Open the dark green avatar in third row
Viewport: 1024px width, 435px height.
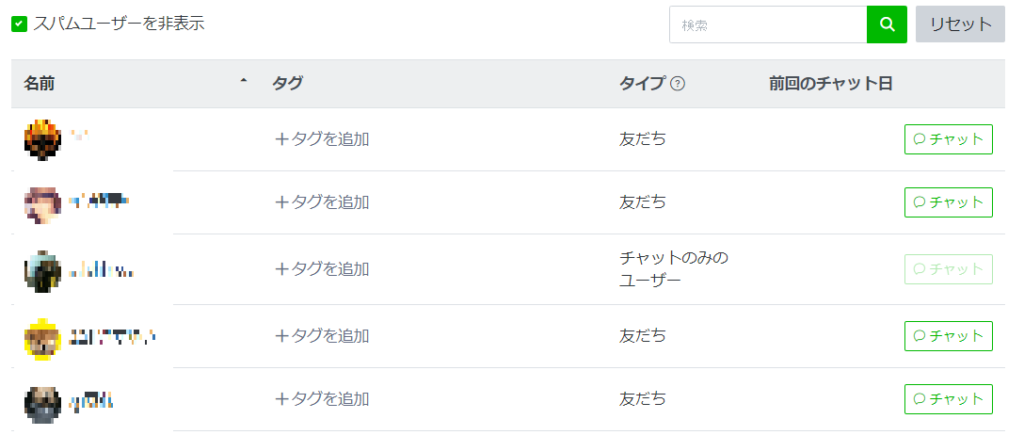point(42,270)
